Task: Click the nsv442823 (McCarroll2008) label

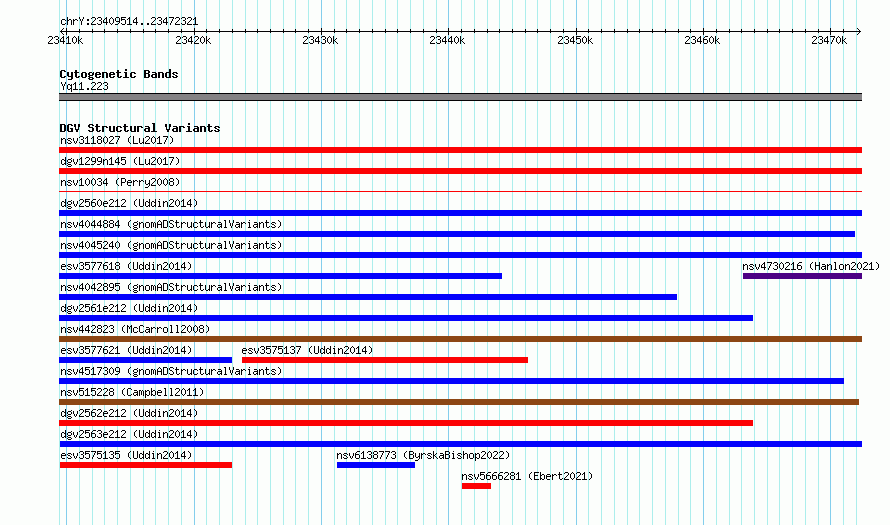Action: click(135, 329)
